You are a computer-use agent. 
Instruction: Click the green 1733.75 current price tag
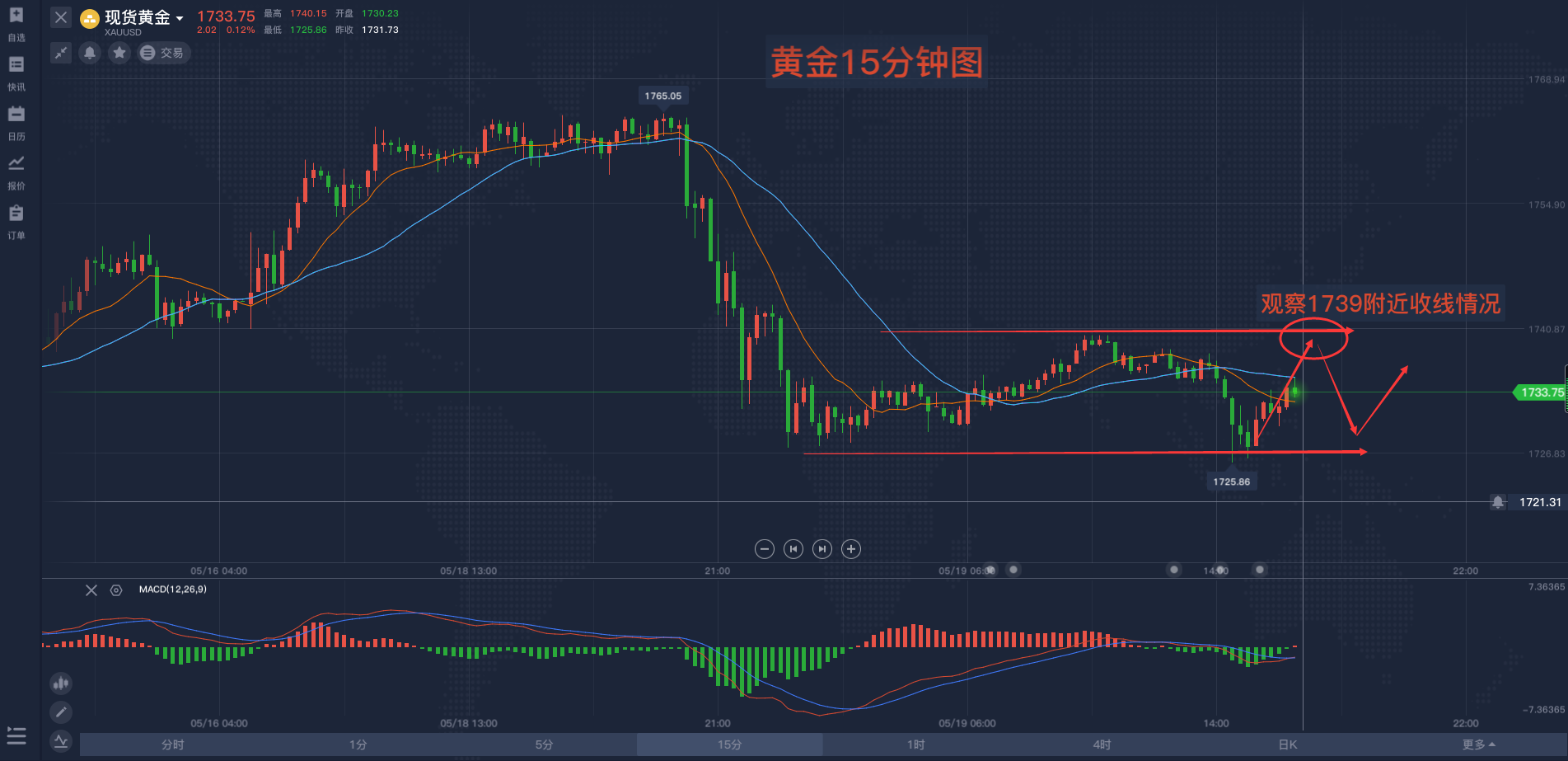1542,392
